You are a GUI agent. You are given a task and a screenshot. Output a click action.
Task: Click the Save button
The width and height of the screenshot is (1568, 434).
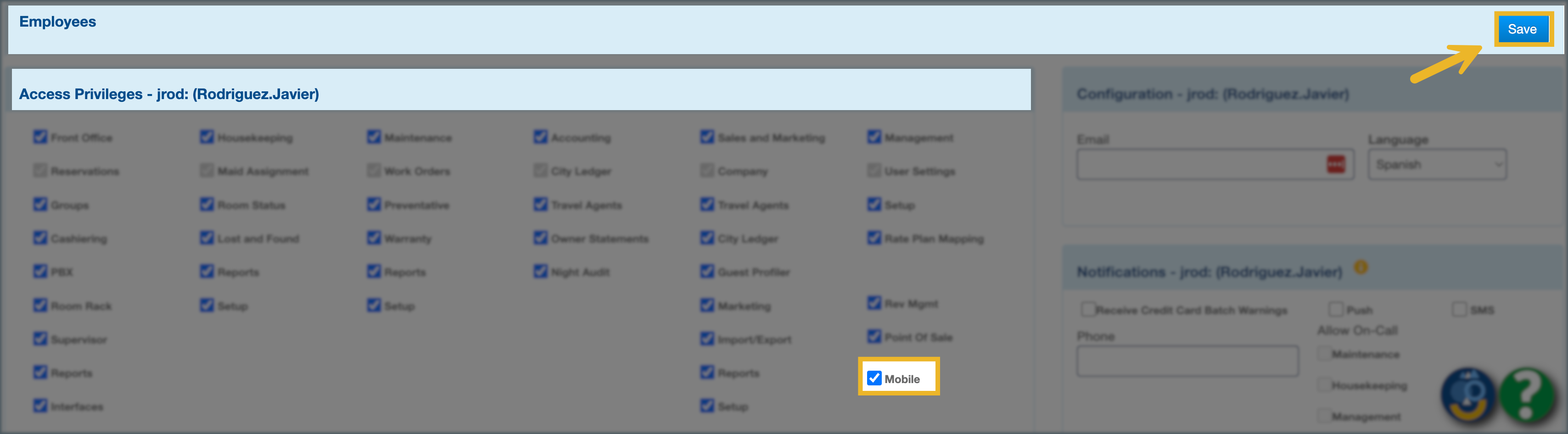click(x=1522, y=29)
